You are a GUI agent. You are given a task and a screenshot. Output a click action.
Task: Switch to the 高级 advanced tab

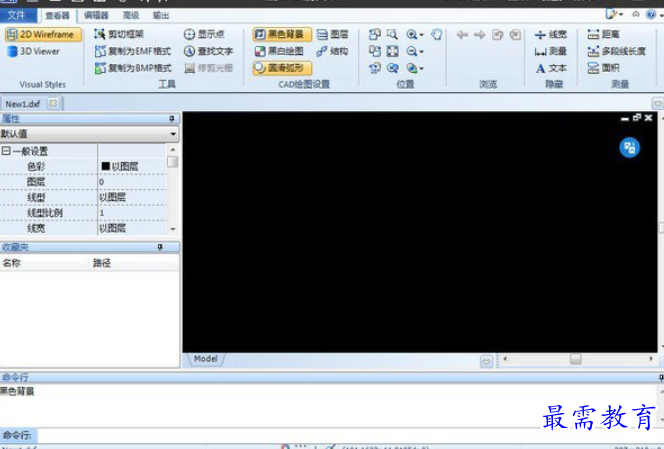click(x=130, y=16)
